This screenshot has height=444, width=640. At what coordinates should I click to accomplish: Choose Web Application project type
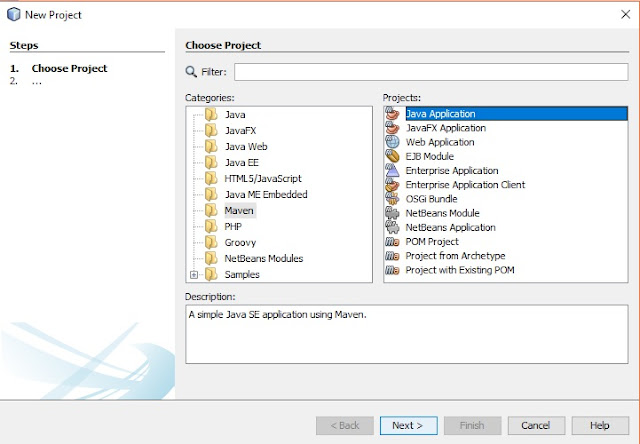click(x=440, y=142)
